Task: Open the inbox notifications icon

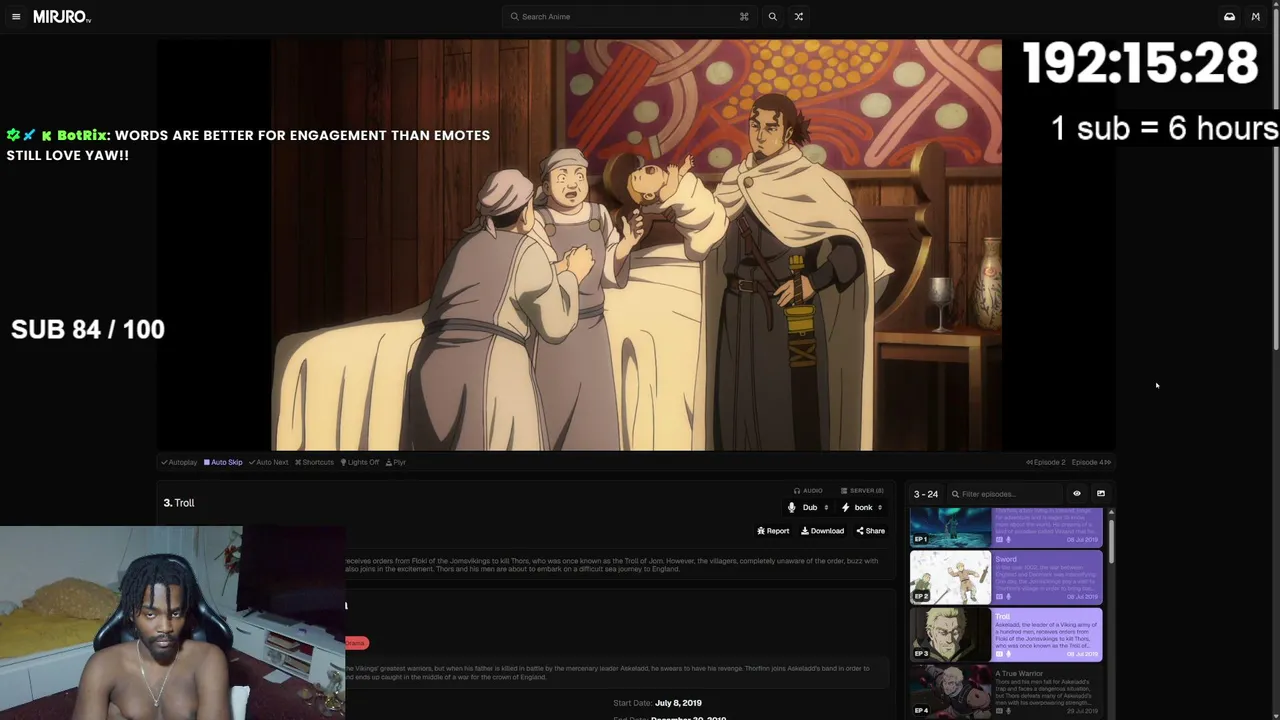Action: [1229, 17]
